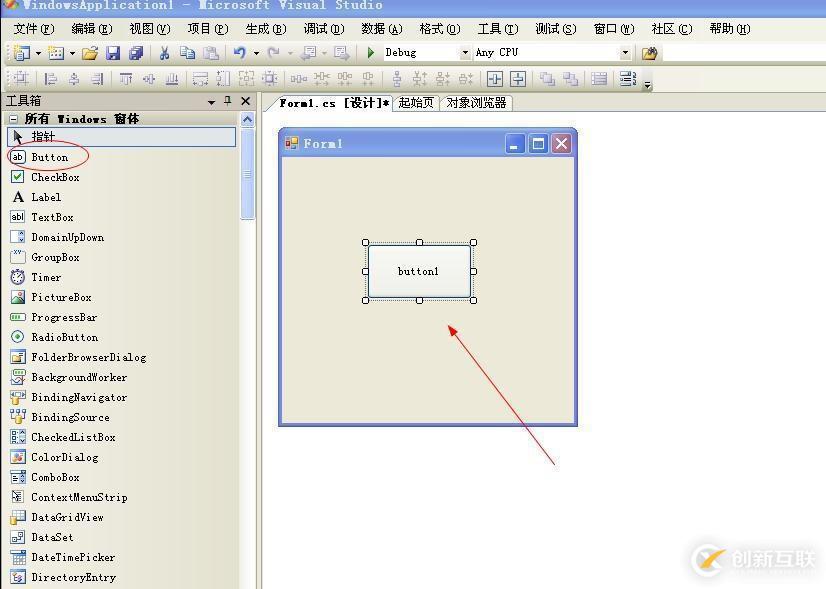Click the Send to Back icon
Viewport: 826px width, 589px height.
click(x=571, y=79)
